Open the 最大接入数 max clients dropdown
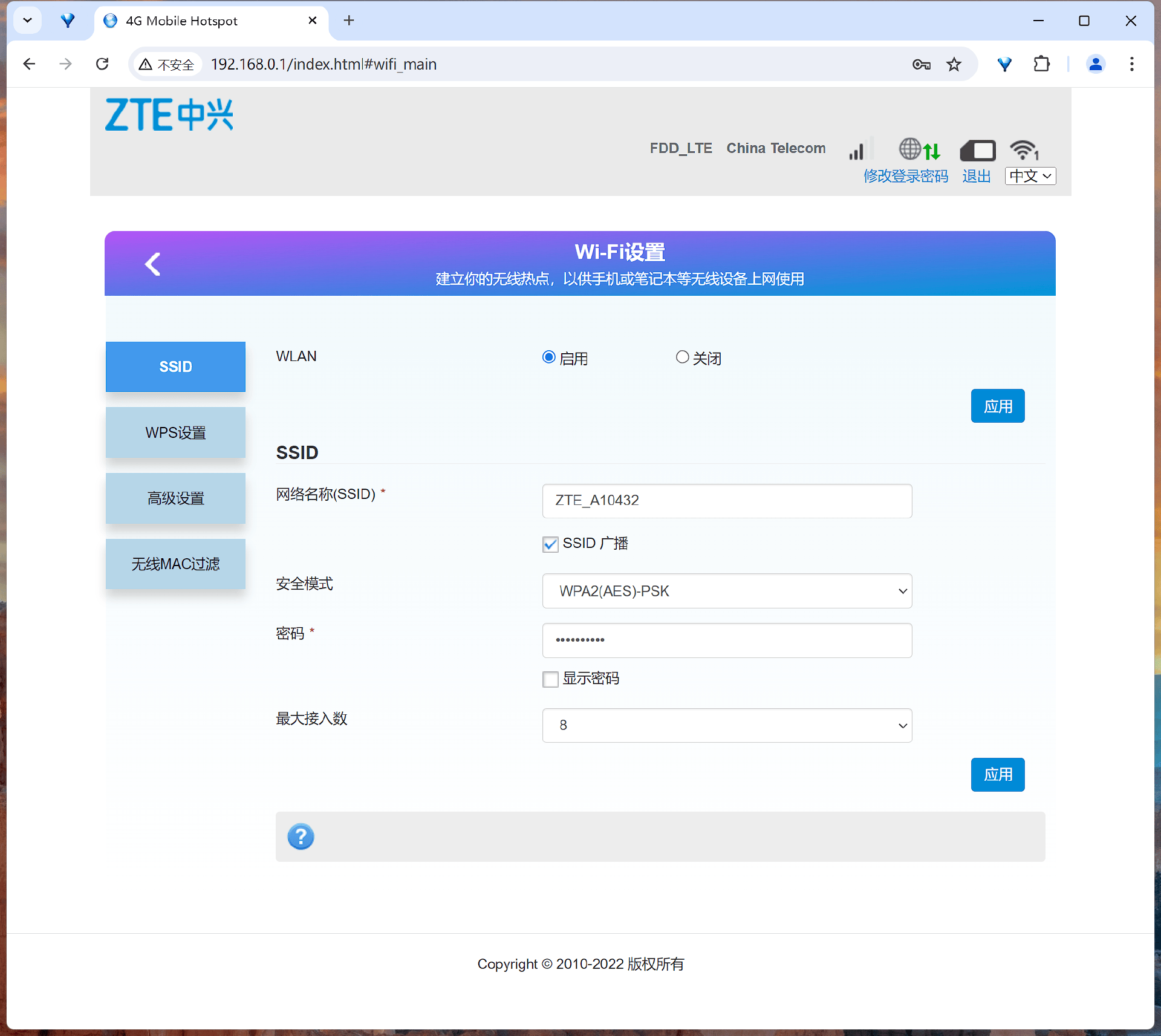 (727, 725)
